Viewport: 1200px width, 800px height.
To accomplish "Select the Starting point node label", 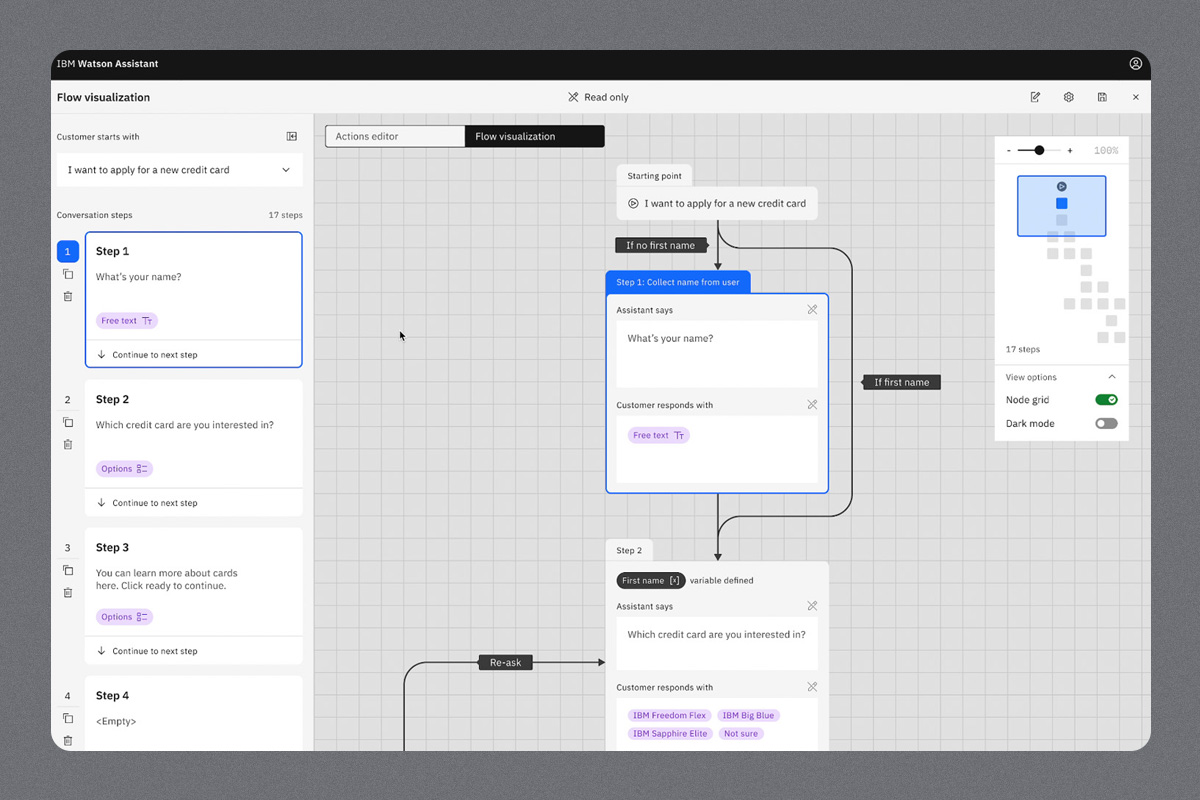I will pos(654,176).
